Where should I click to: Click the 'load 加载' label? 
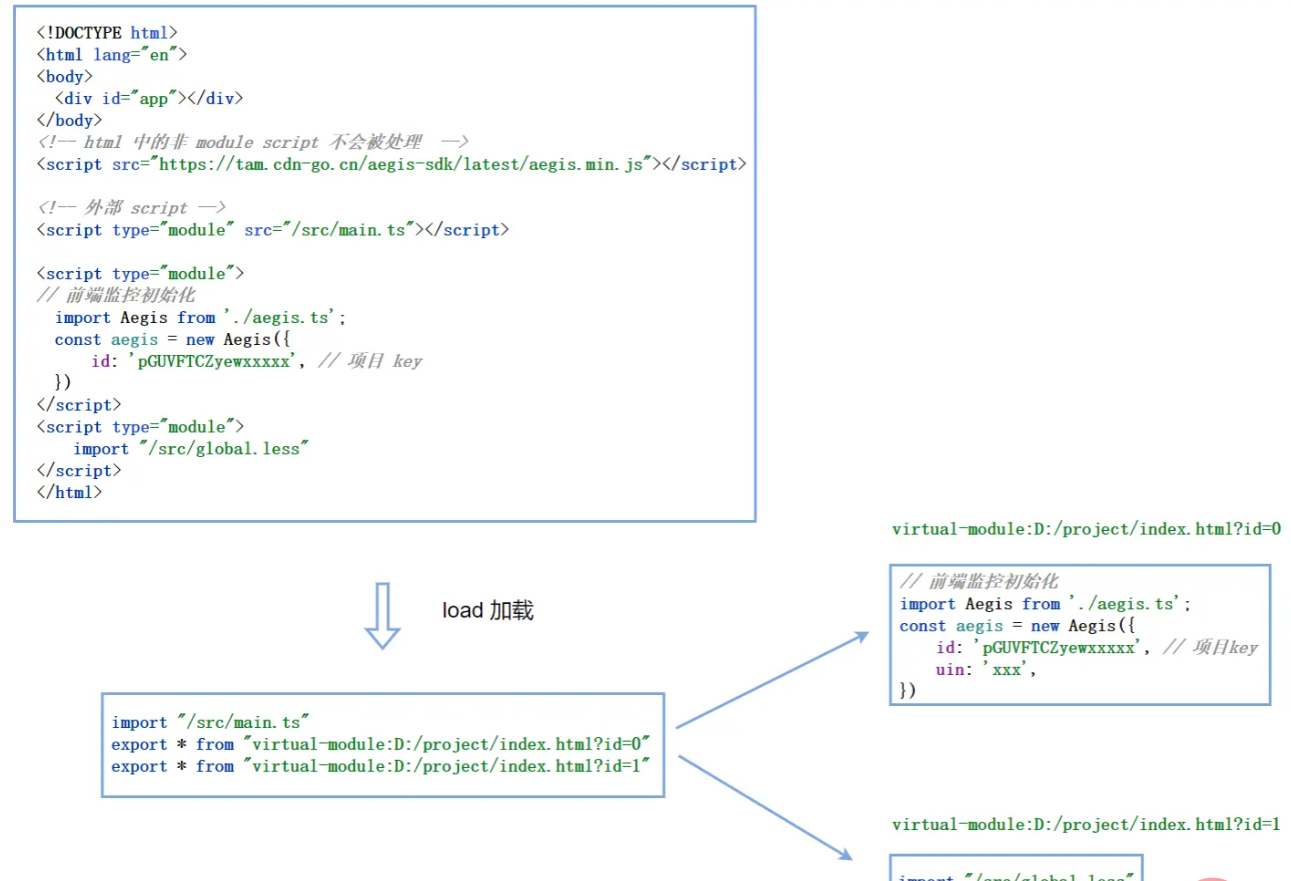click(488, 610)
